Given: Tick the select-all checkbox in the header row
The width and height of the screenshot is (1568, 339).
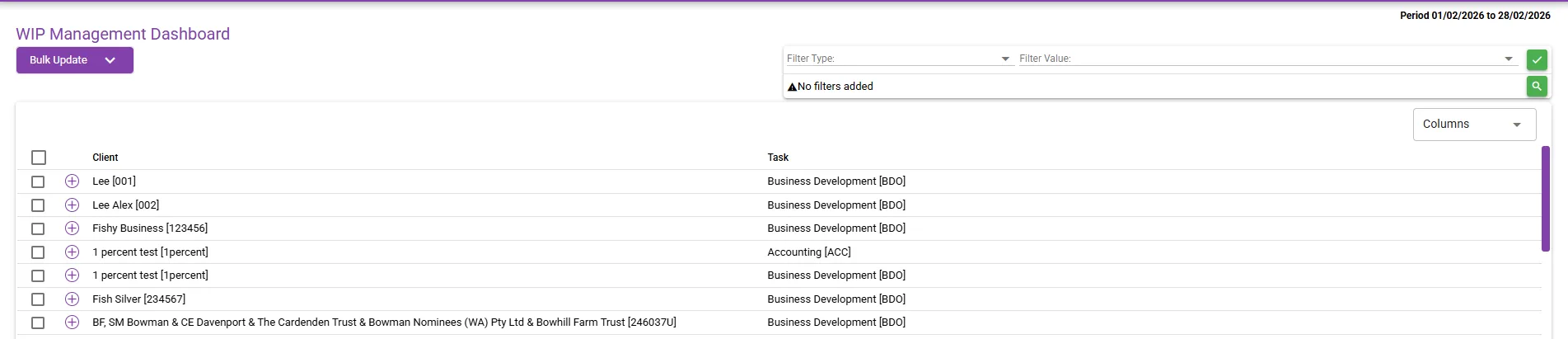Looking at the screenshot, I should click(39, 158).
